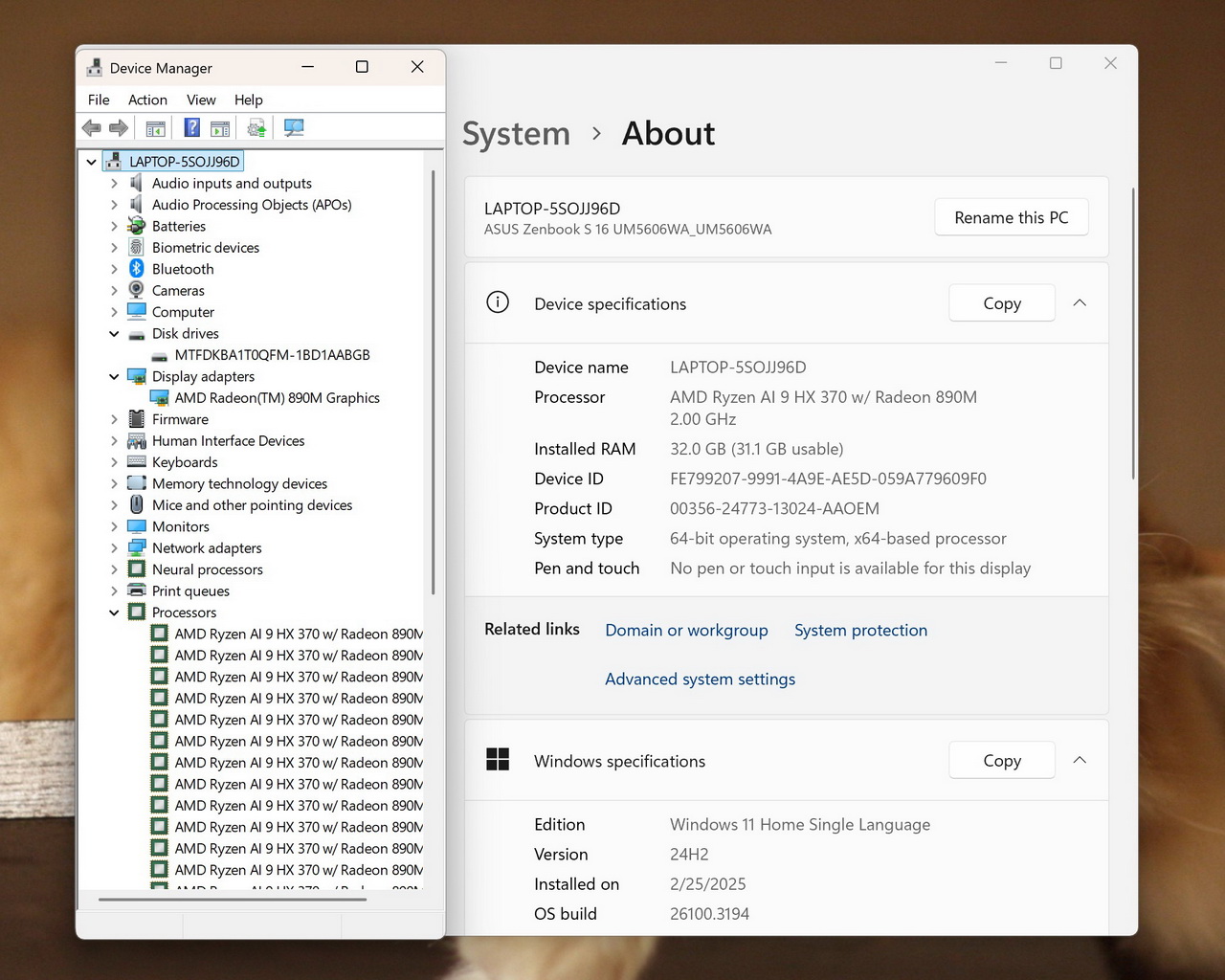This screenshot has width=1225, height=980.
Task: Open the Help menu in Device Manager
Action: pos(248,100)
